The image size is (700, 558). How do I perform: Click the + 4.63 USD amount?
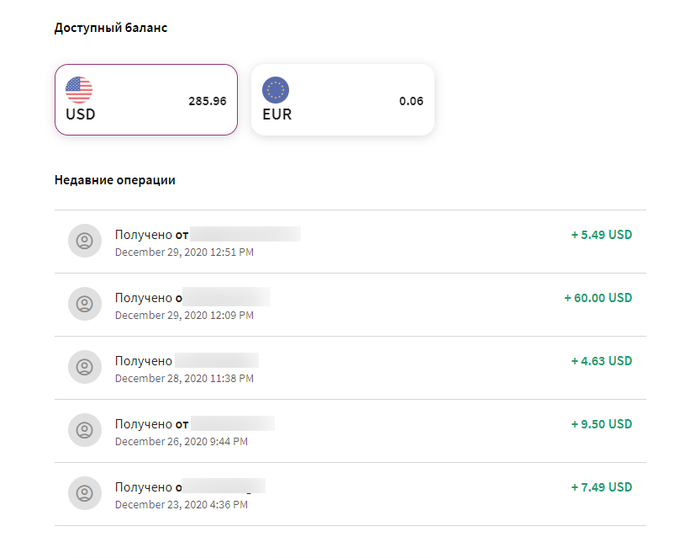[x=602, y=361]
